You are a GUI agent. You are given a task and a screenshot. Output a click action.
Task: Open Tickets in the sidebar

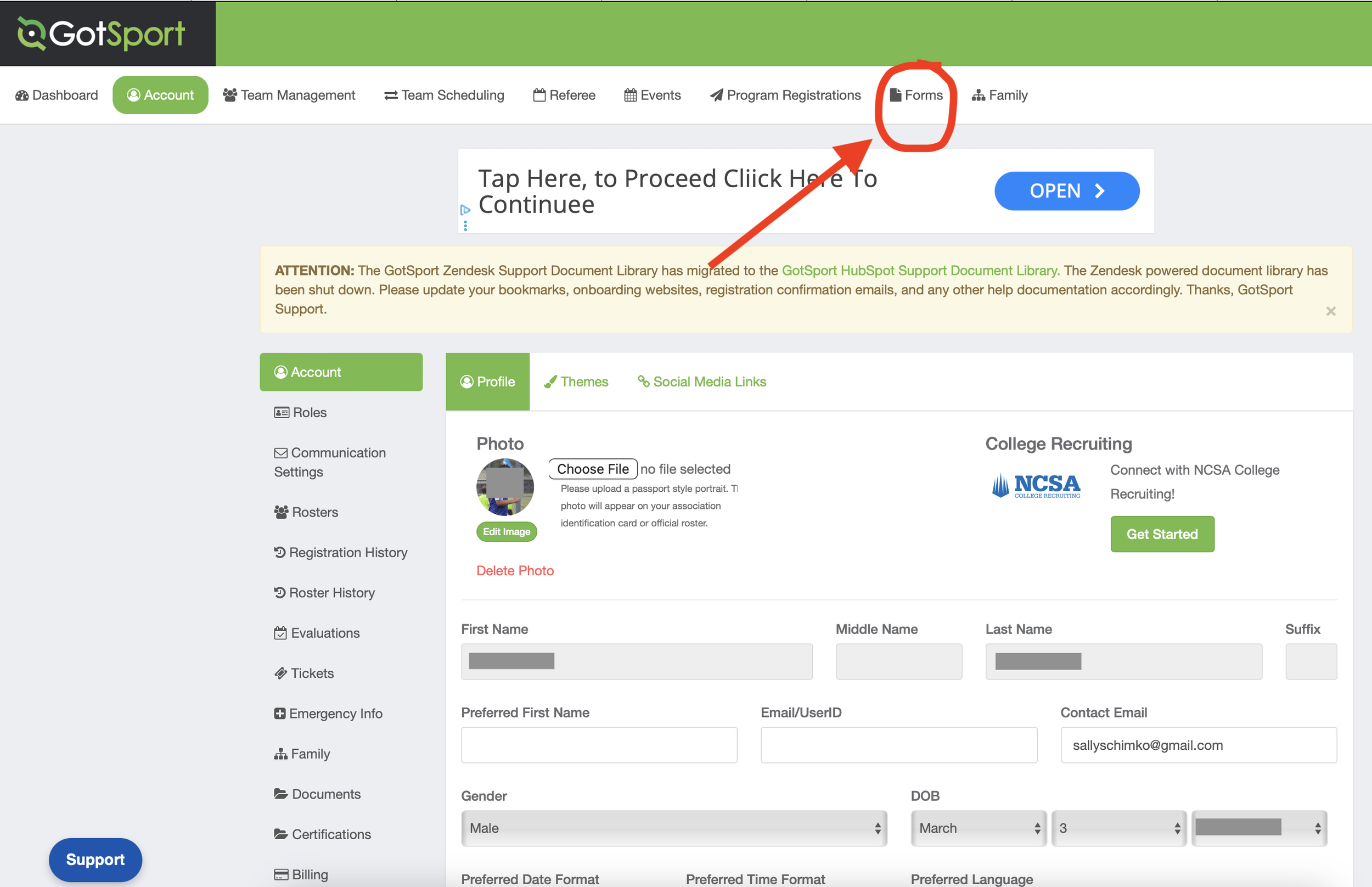click(x=304, y=673)
